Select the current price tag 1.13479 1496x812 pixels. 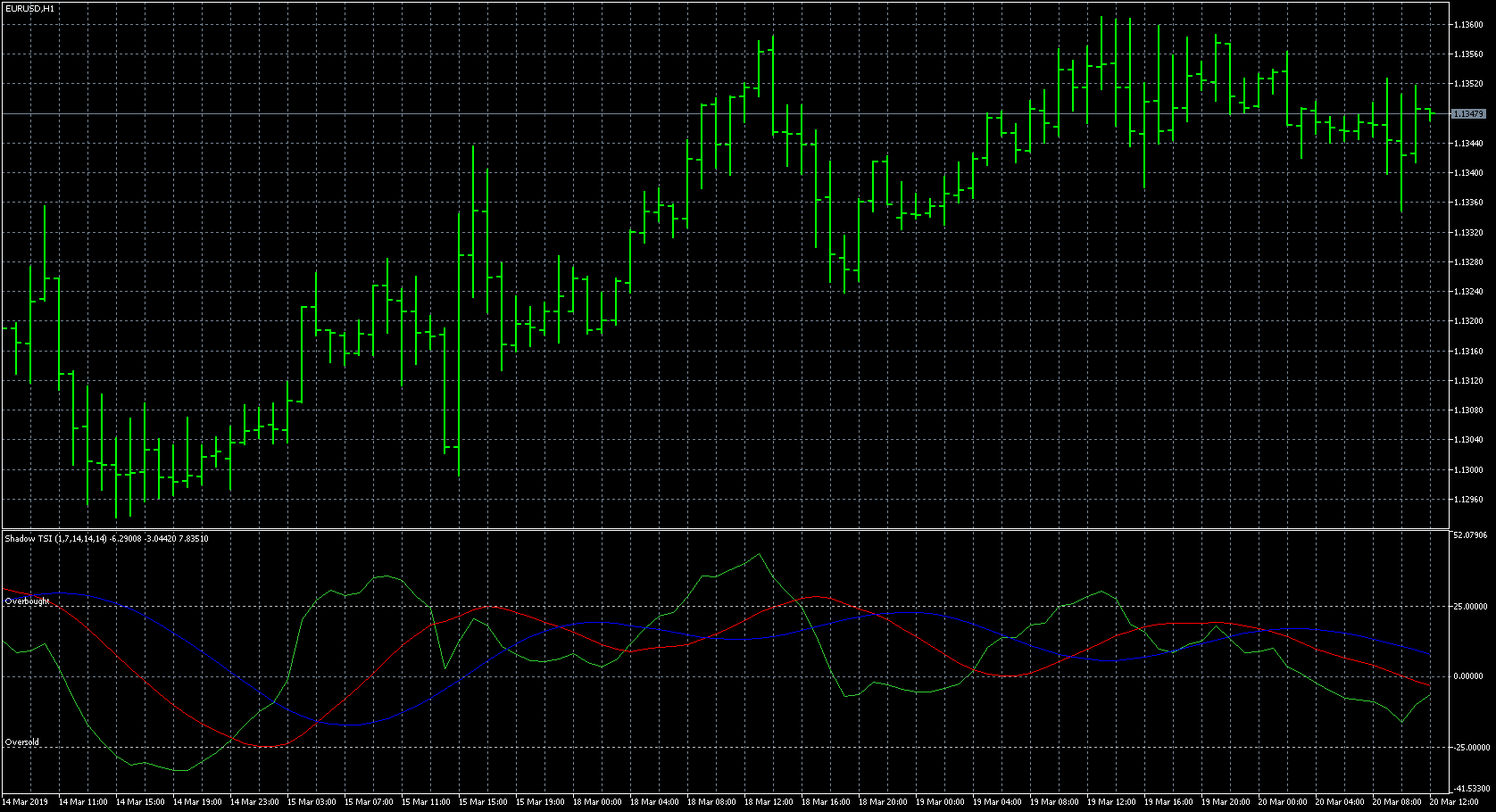point(1468,114)
